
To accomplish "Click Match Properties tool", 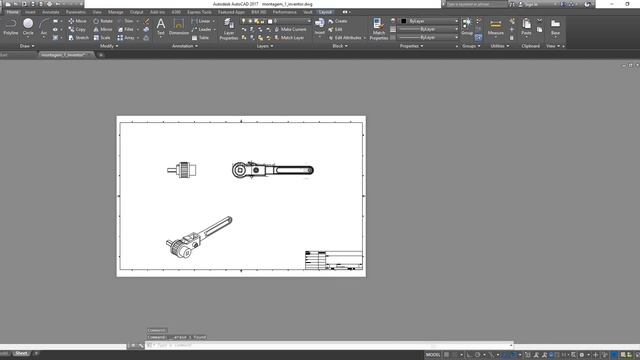I will click(x=379, y=29).
